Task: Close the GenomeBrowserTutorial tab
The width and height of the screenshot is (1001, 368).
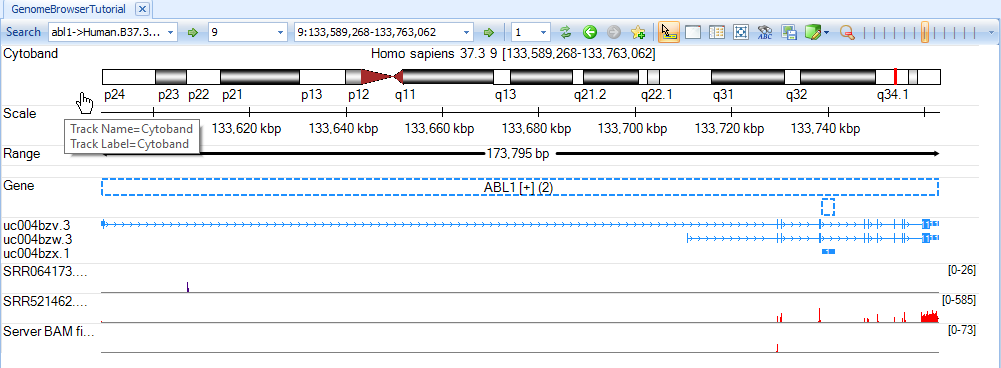Action: pos(143,9)
